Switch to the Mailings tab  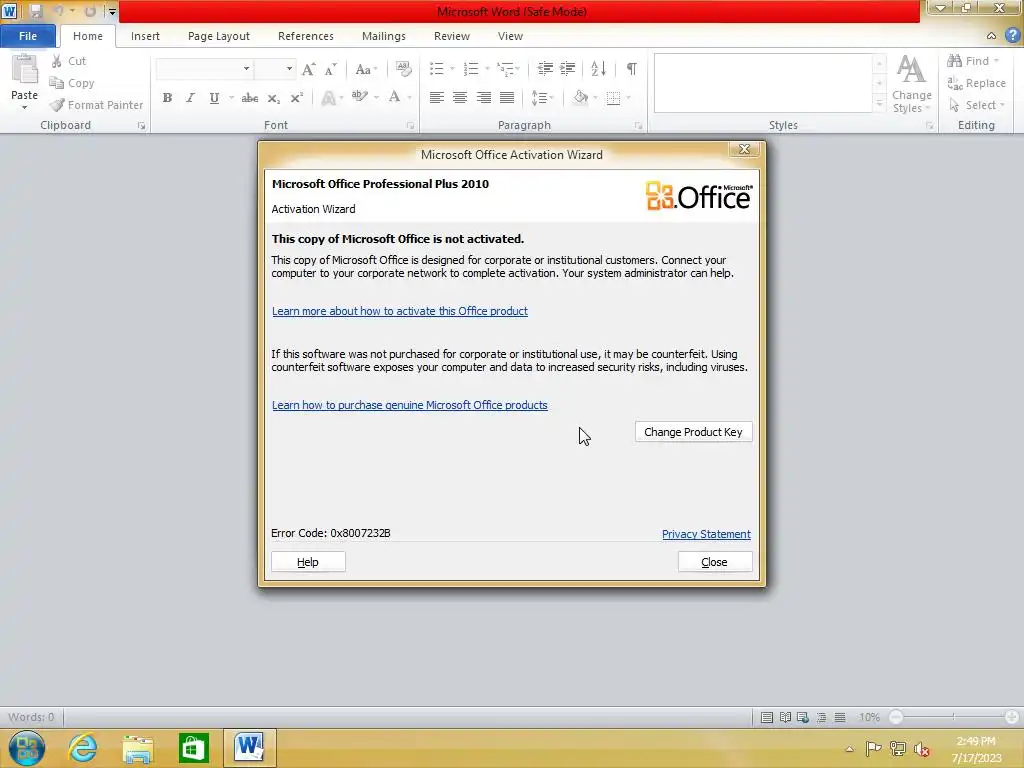384,36
